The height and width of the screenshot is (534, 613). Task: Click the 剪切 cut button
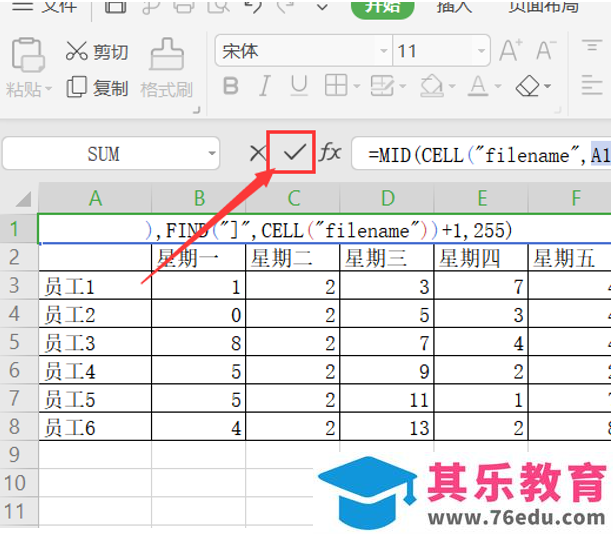click(97, 52)
